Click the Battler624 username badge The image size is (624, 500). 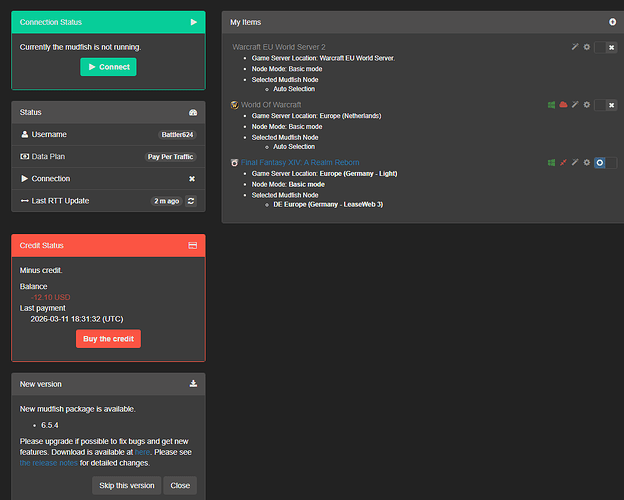click(x=177, y=135)
